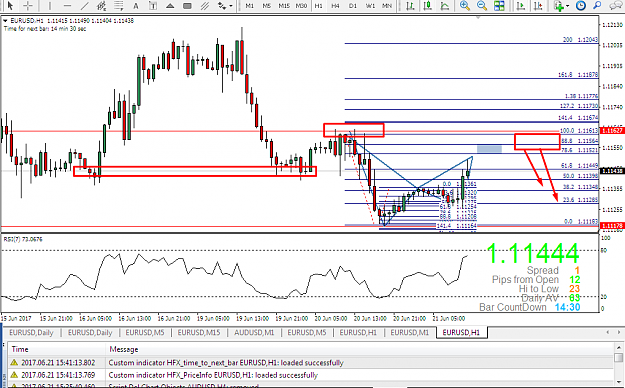Switch timeframe to W1
Viewport: 625px width, 388px height.
point(370,6)
